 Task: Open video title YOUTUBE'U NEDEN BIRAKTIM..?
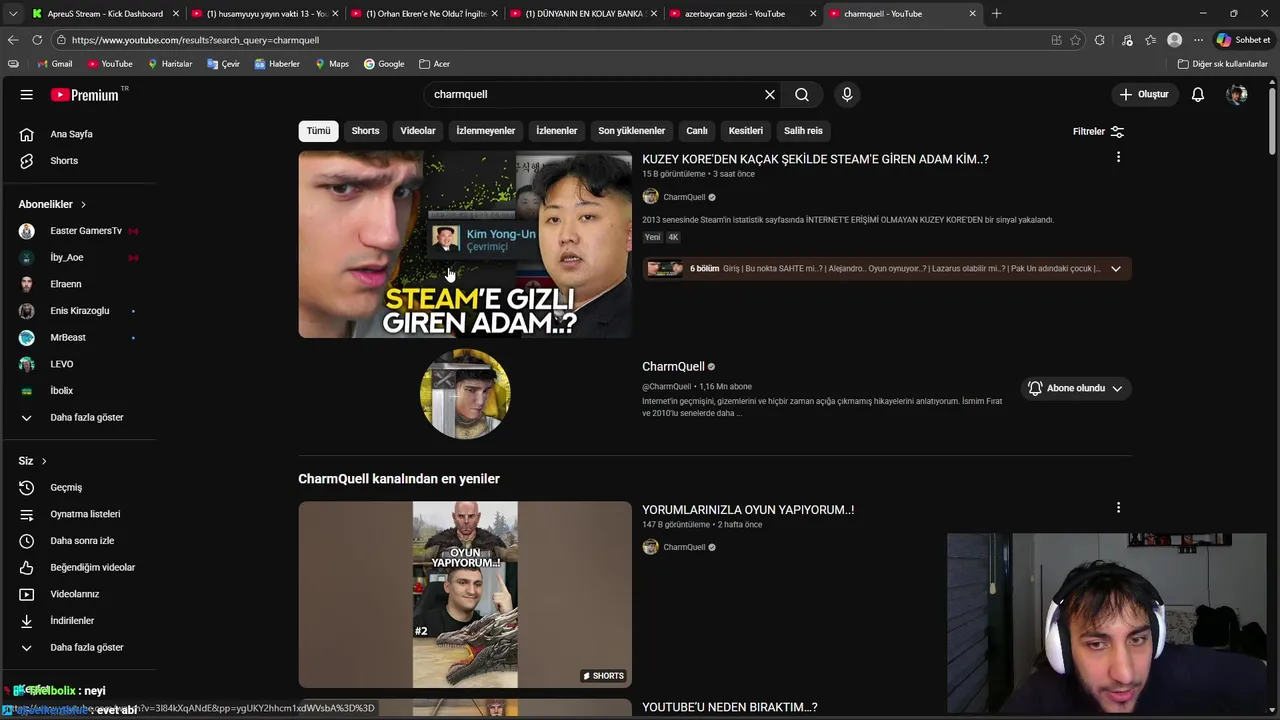(x=730, y=707)
